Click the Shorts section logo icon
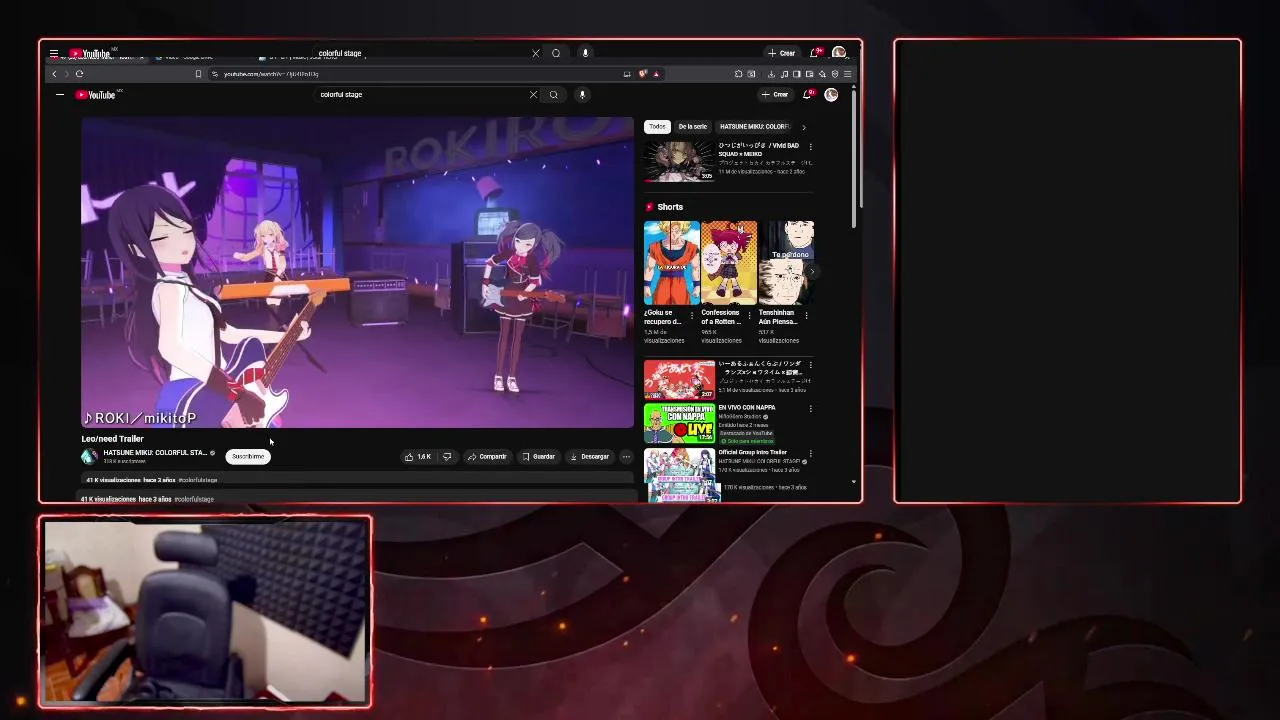The height and width of the screenshot is (720, 1280). tap(649, 207)
